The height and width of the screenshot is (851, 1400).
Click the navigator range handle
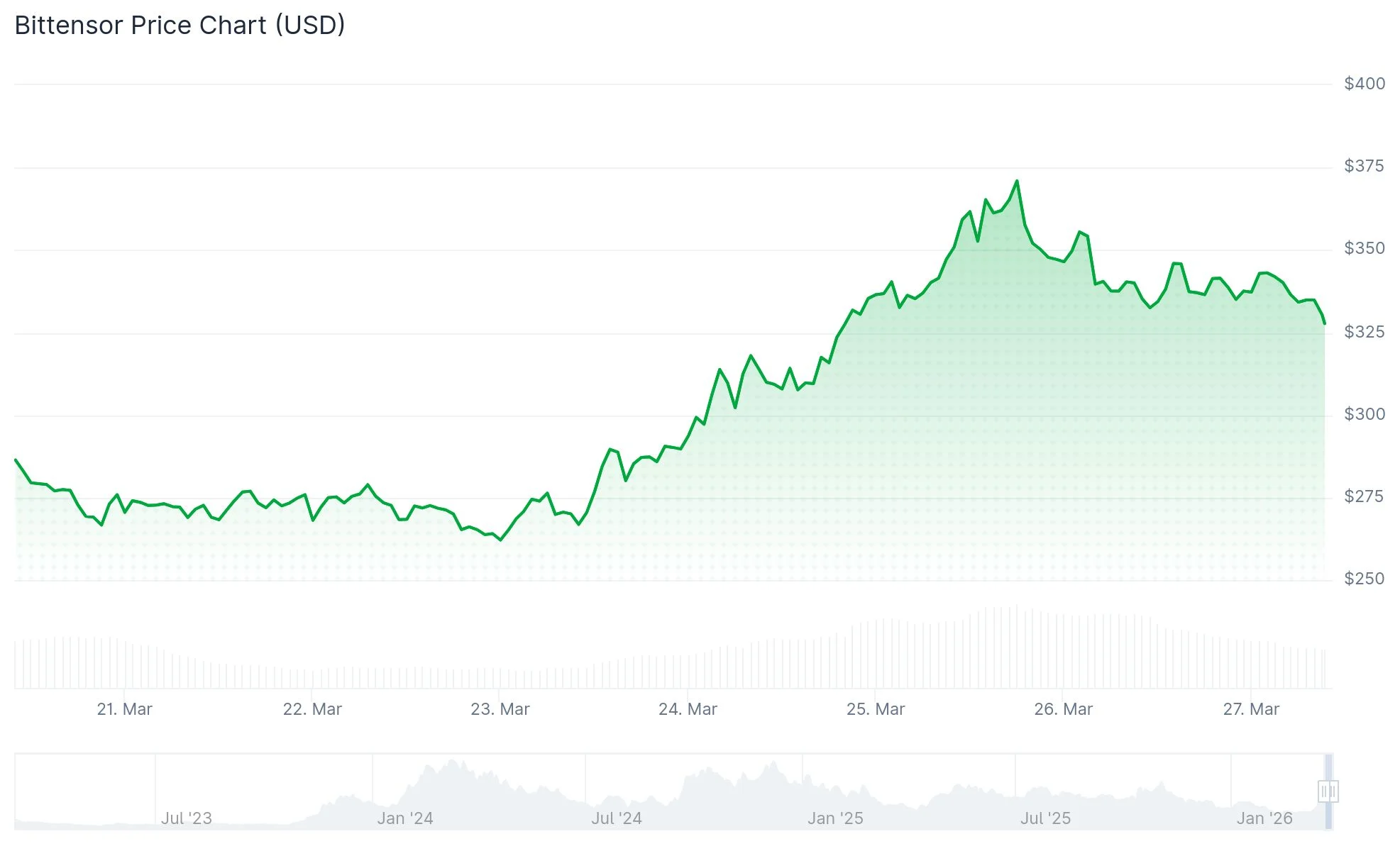pyautogui.click(x=1328, y=791)
